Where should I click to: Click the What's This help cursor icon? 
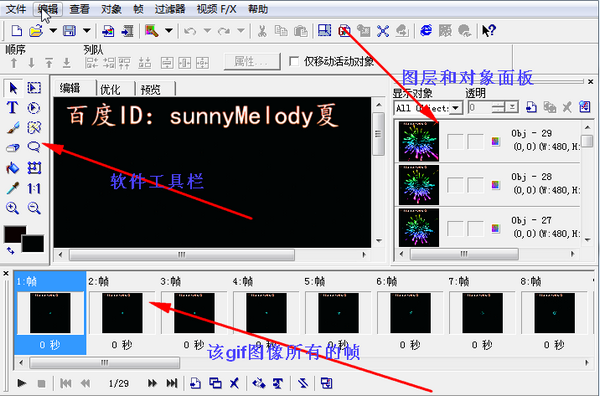pyautogui.click(x=489, y=31)
